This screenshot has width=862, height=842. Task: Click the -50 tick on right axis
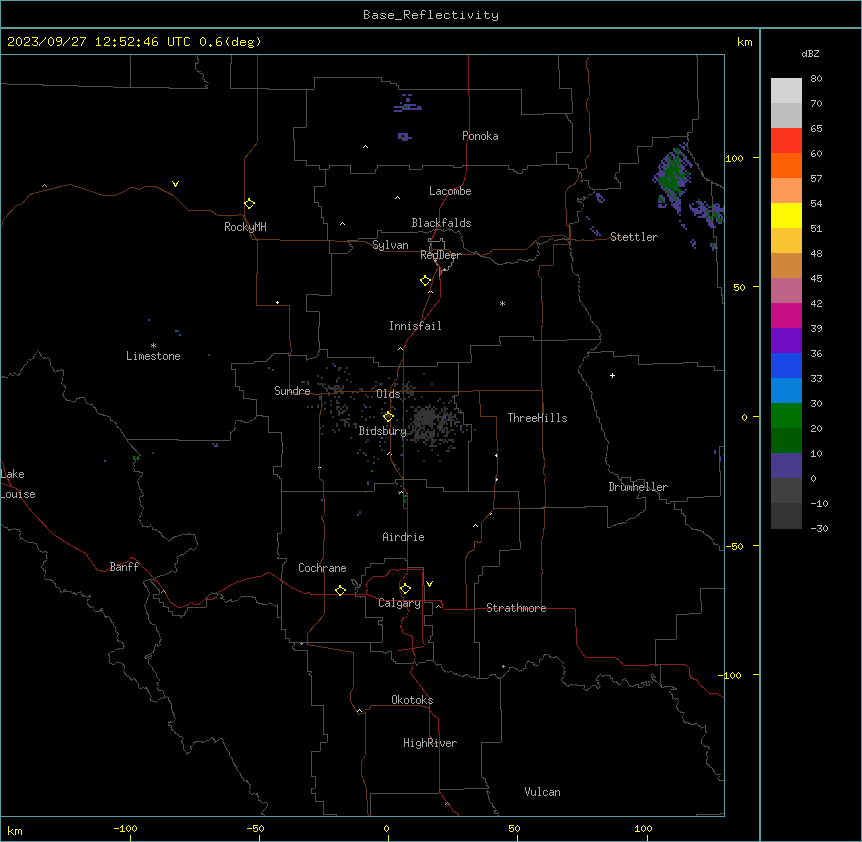tap(735, 546)
